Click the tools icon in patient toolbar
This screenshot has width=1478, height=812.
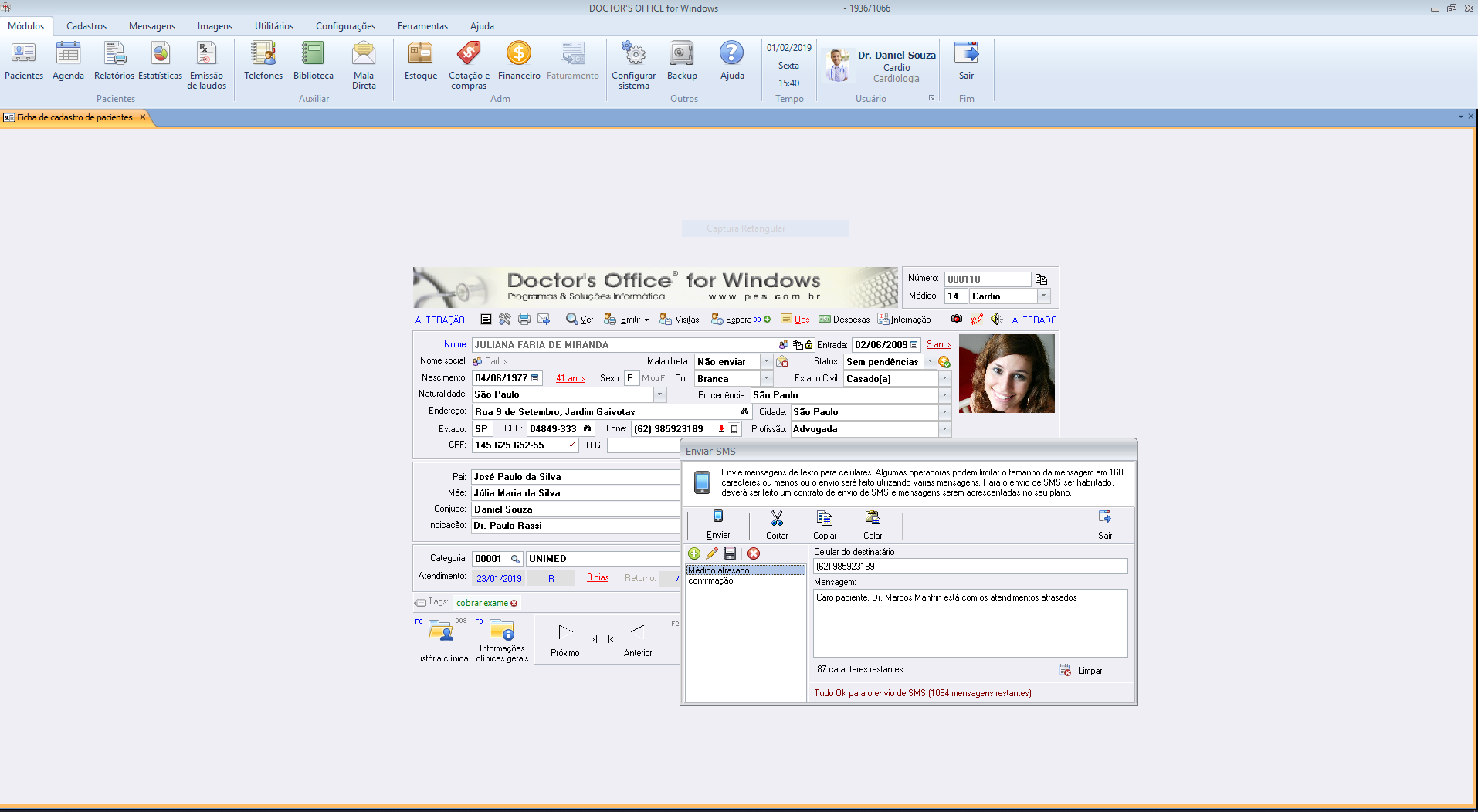tap(505, 319)
